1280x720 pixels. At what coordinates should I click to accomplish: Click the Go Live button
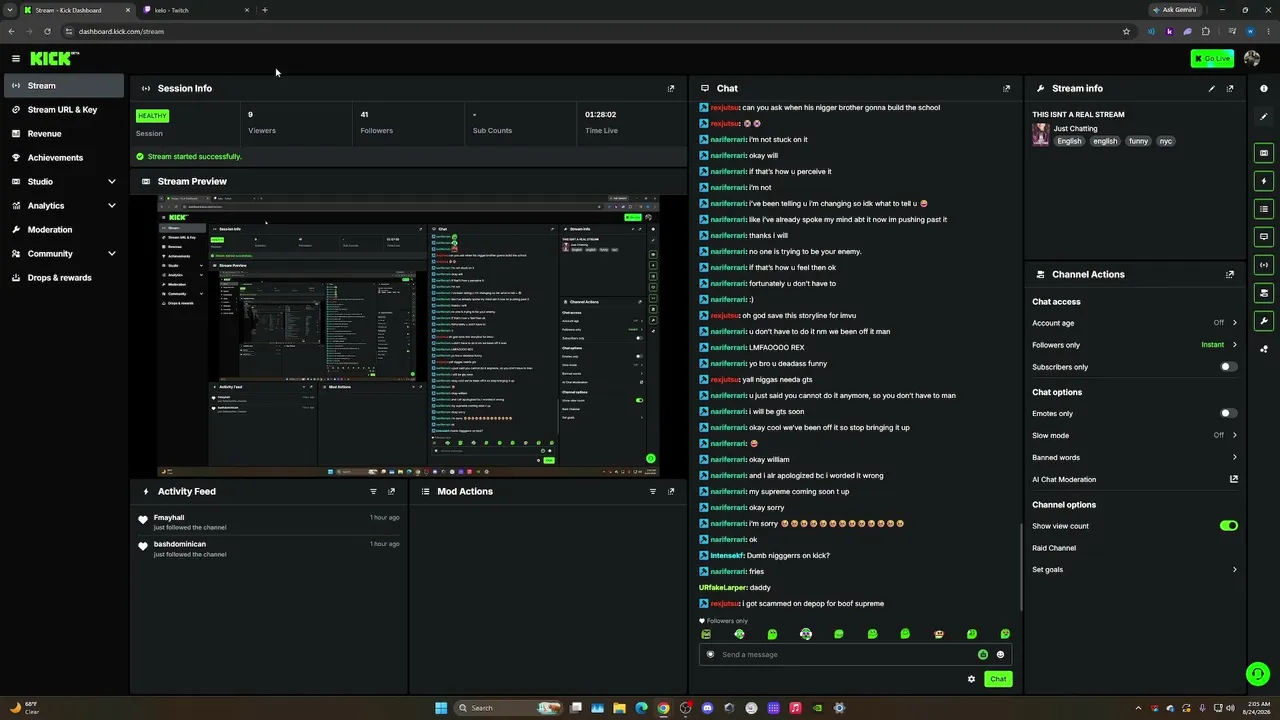tap(1212, 59)
